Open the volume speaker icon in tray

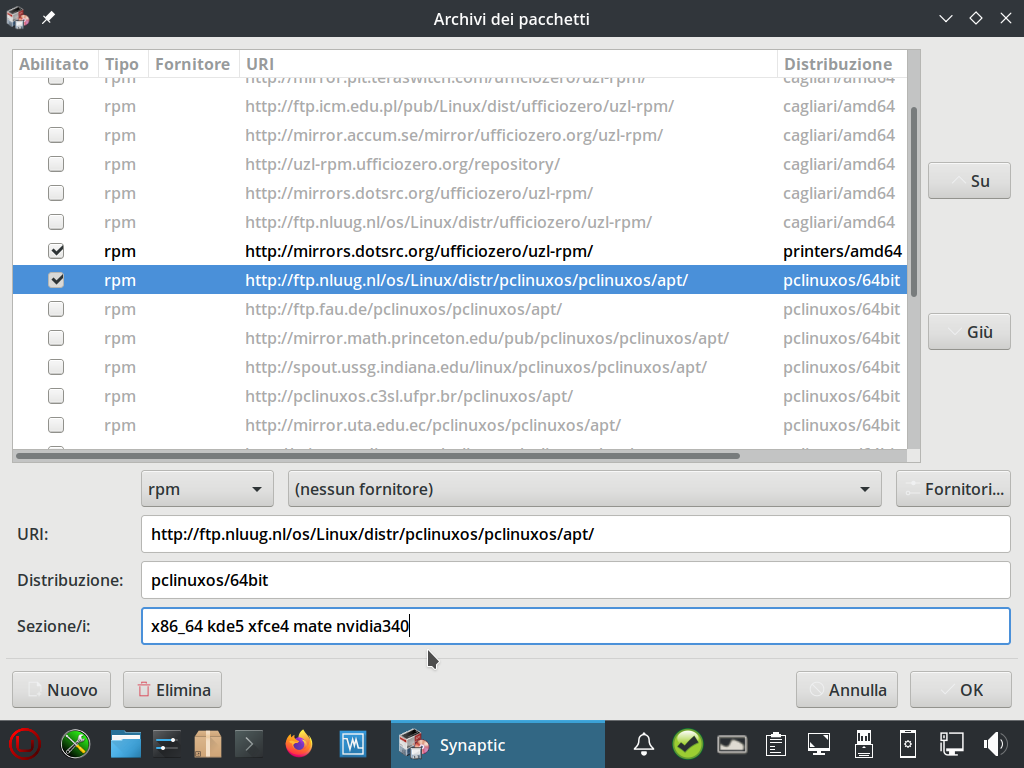(x=994, y=744)
